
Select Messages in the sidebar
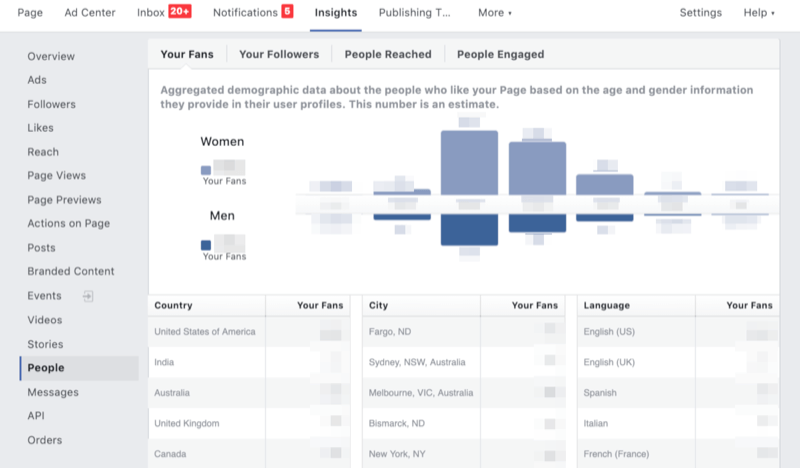coord(53,392)
